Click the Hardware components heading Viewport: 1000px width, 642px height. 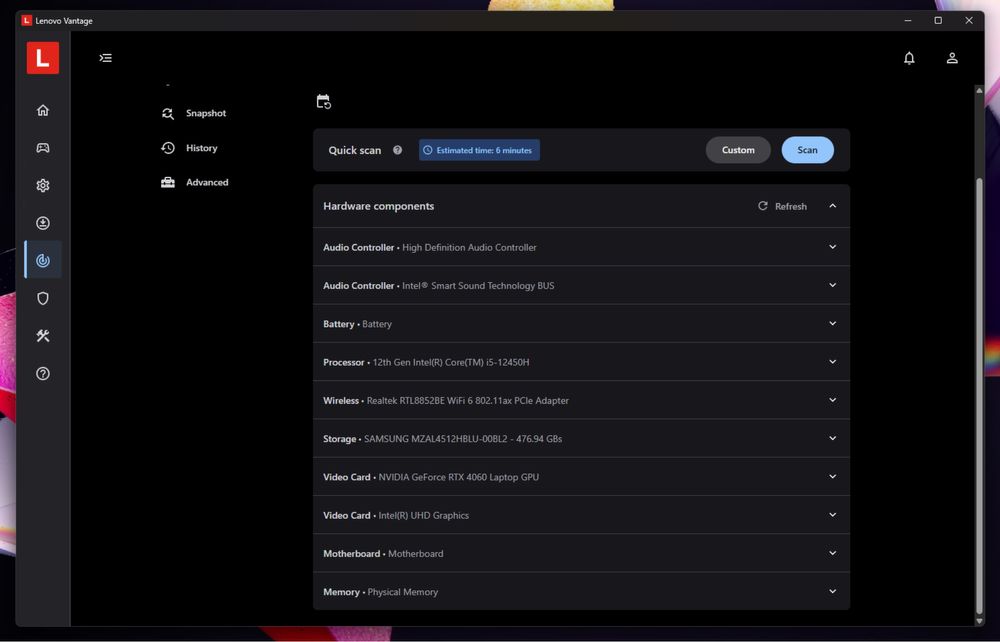tap(379, 206)
